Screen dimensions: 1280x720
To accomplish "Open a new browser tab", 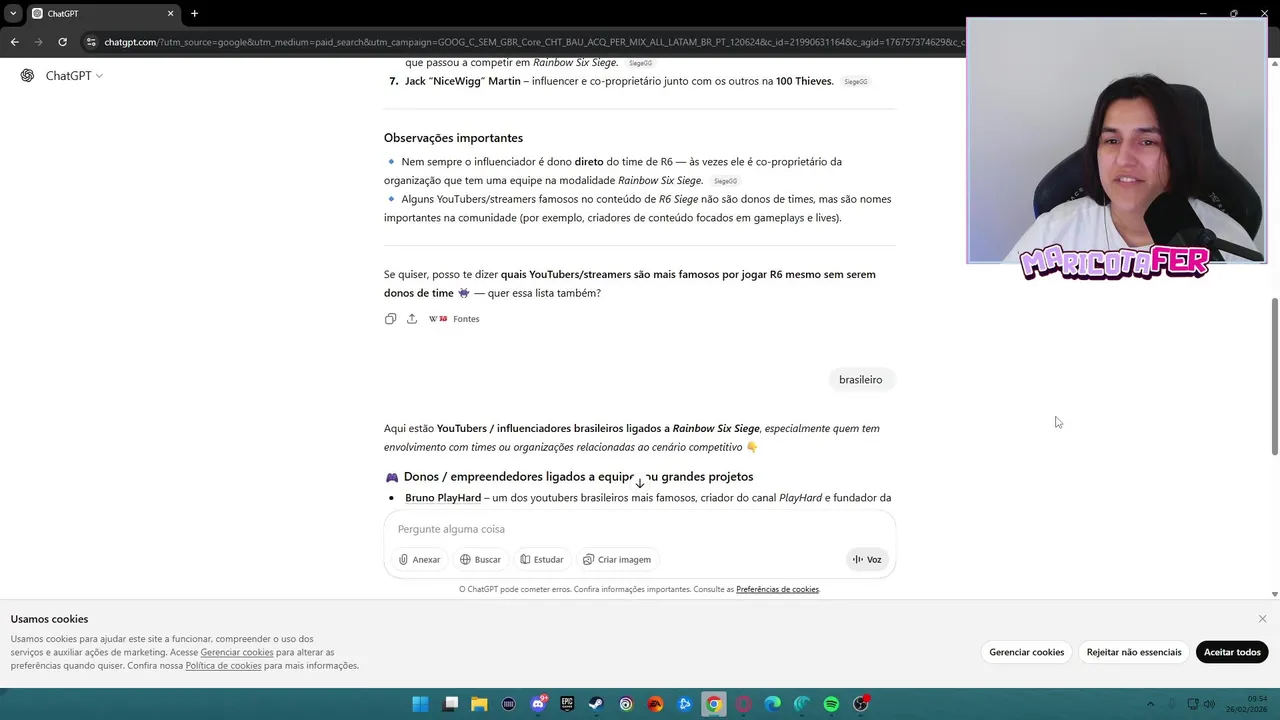I will point(194,14).
